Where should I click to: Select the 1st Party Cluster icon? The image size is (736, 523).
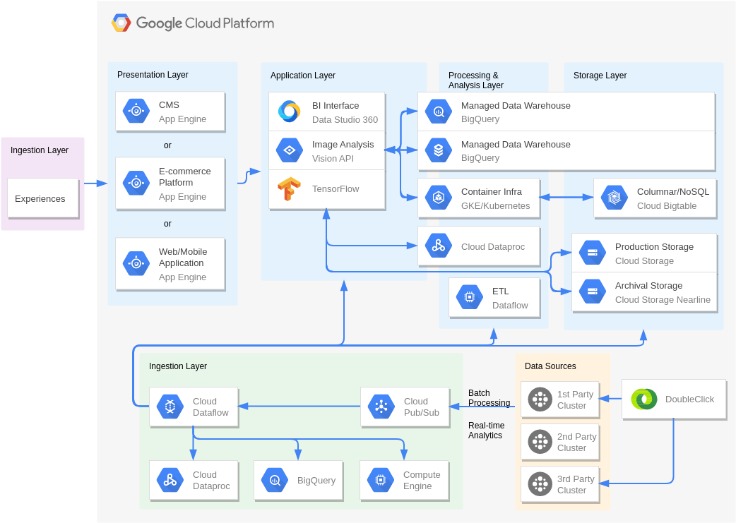tap(539, 400)
